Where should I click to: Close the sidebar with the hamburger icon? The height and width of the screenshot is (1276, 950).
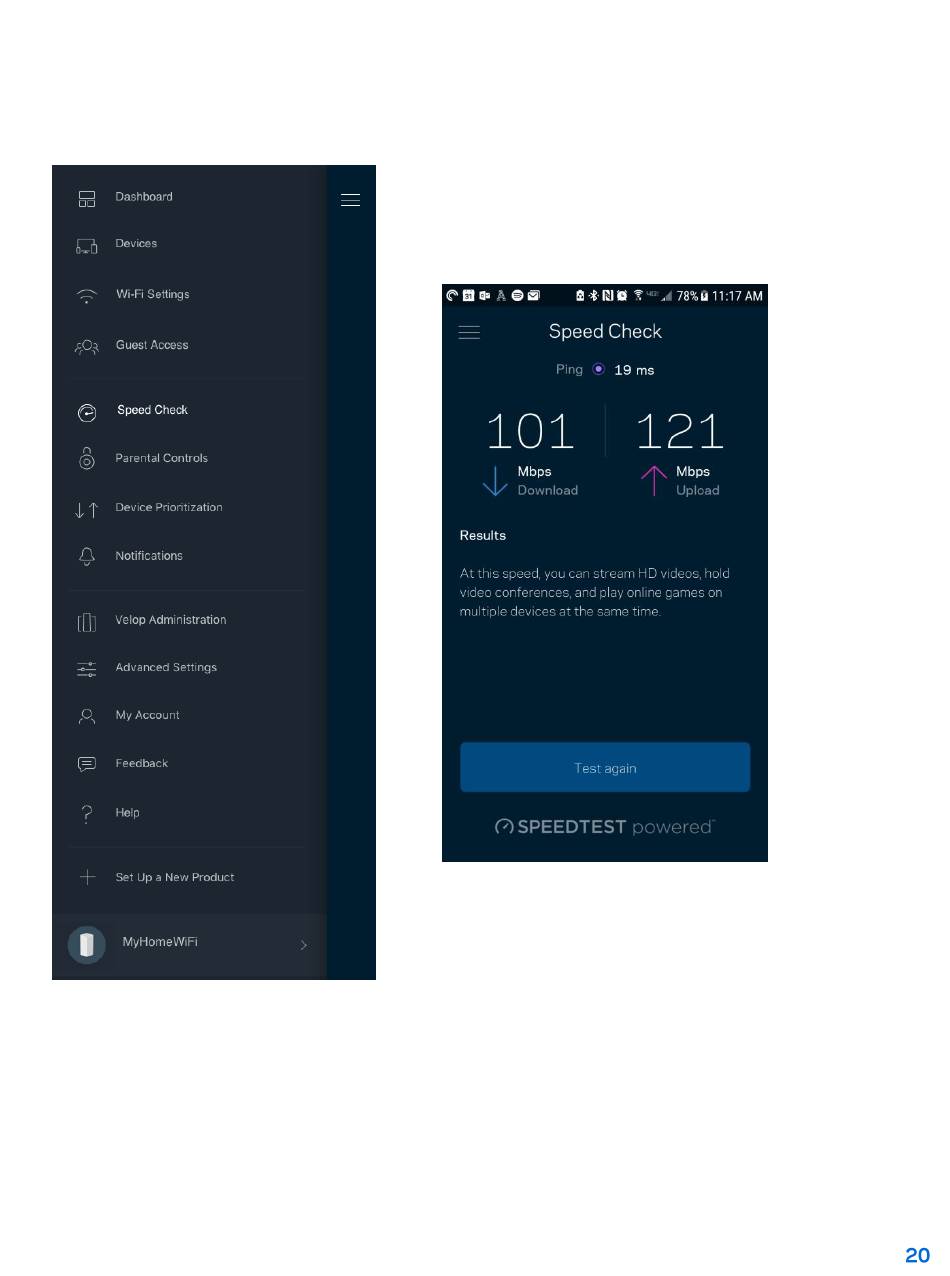(350, 200)
